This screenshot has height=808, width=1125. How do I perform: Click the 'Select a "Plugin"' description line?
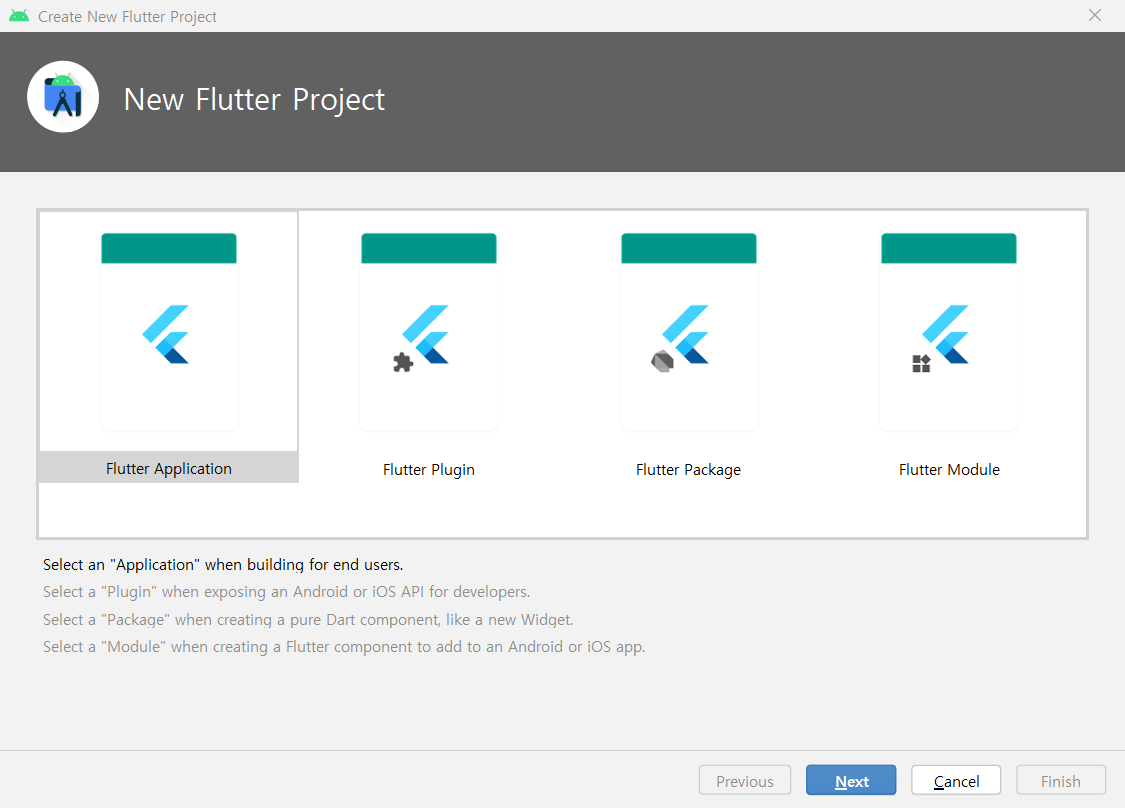click(x=286, y=592)
